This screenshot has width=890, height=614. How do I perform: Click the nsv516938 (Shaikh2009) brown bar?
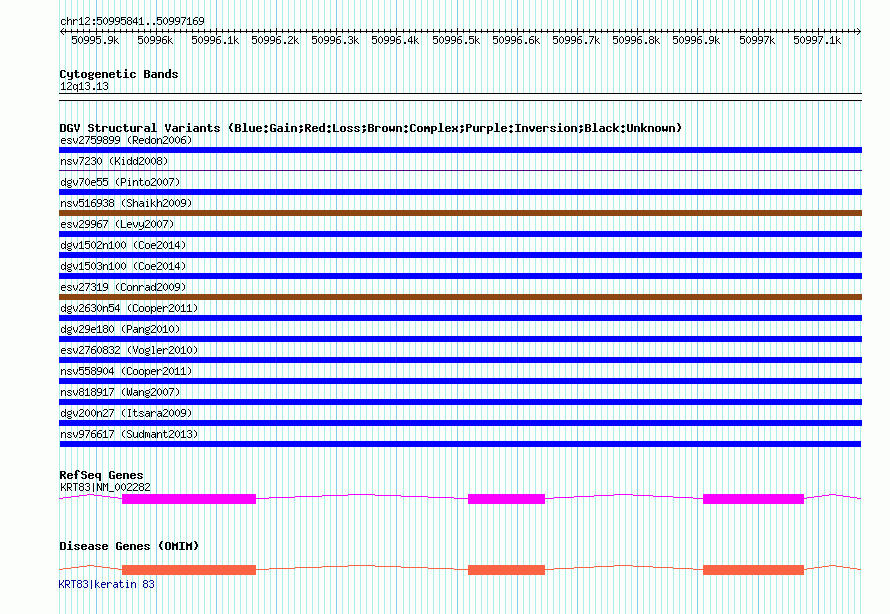[x=460, y=213]
